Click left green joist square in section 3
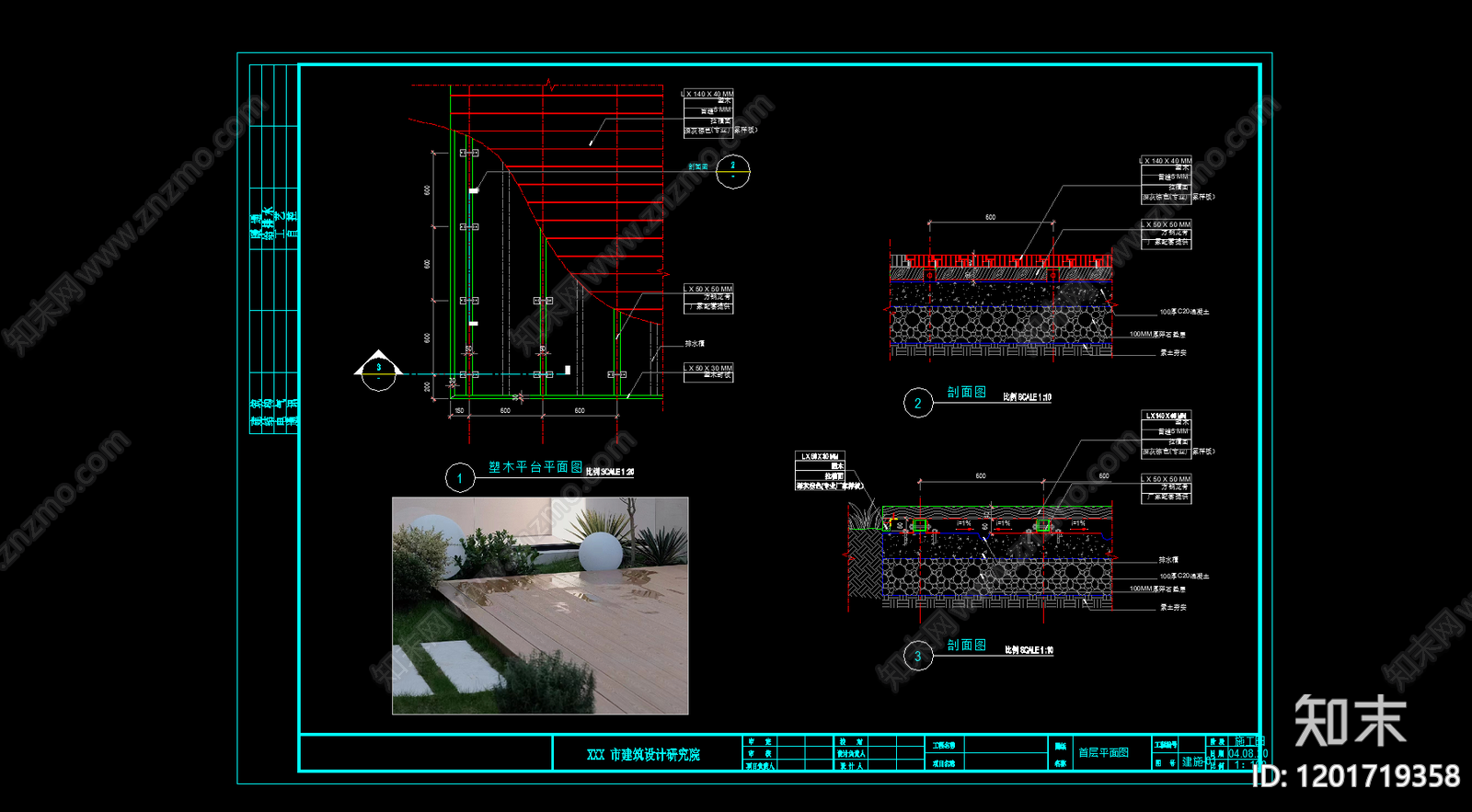The image size is (1472, 812). click(919, 525)
